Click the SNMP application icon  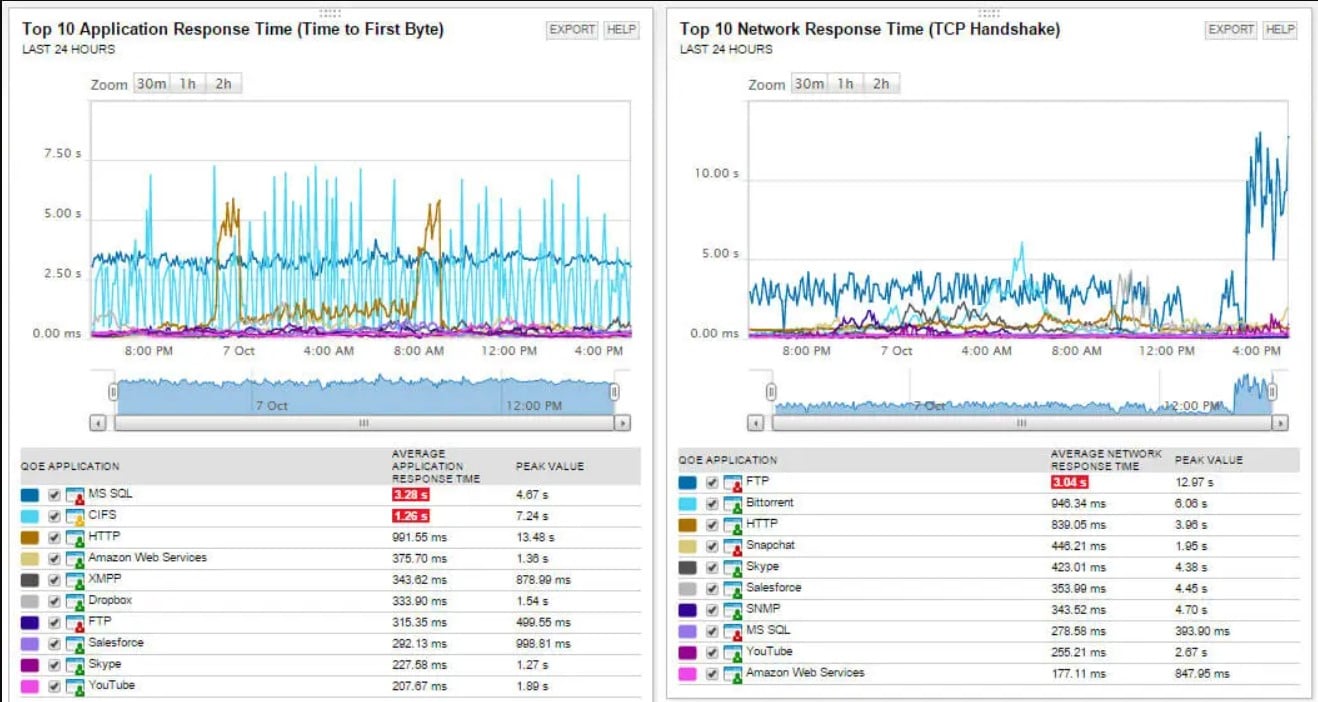[733, 609]
